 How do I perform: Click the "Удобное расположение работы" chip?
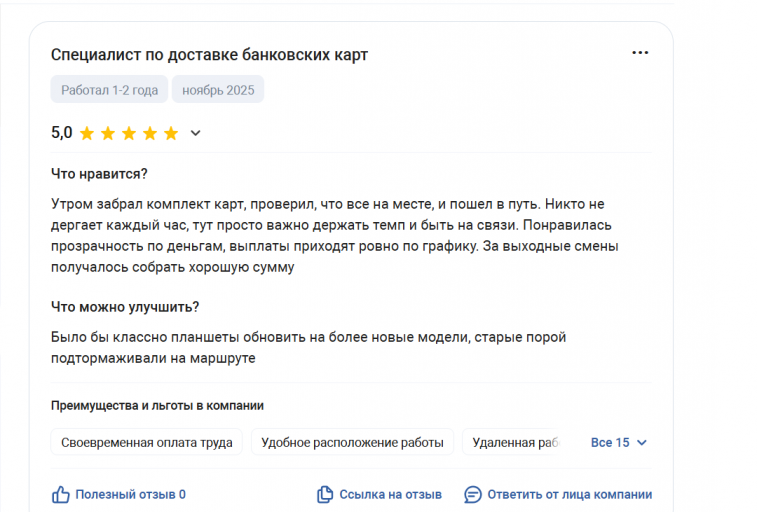click(352, 442)
